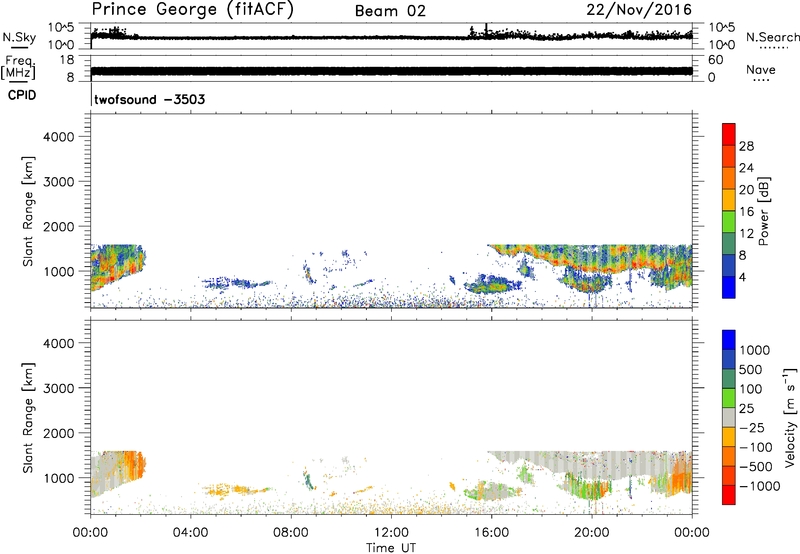Click the -1000 label on Velocity colorbar

point(760,486)
